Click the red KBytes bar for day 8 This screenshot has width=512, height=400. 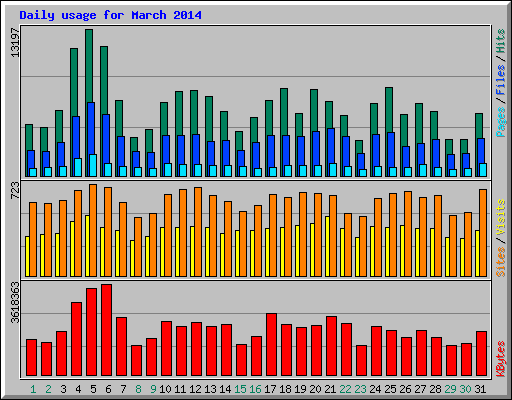[136, 361]
